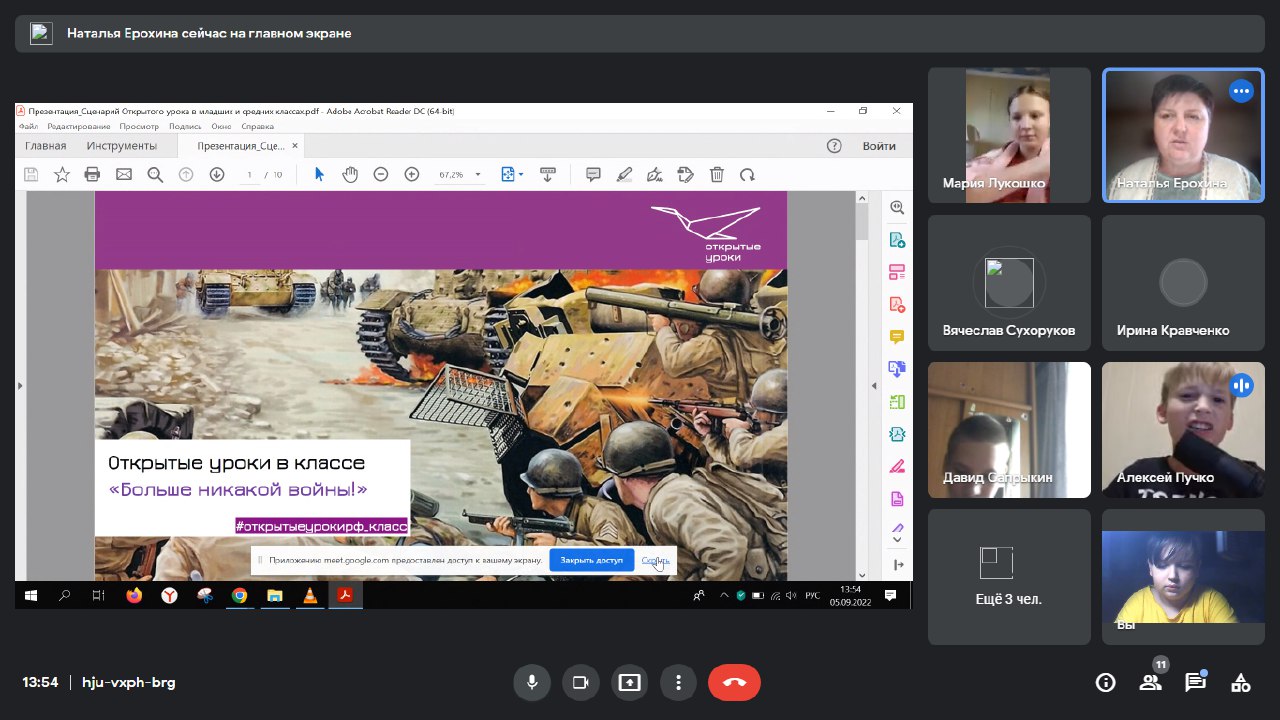Open the chat panel icon

pos(1195,683)
